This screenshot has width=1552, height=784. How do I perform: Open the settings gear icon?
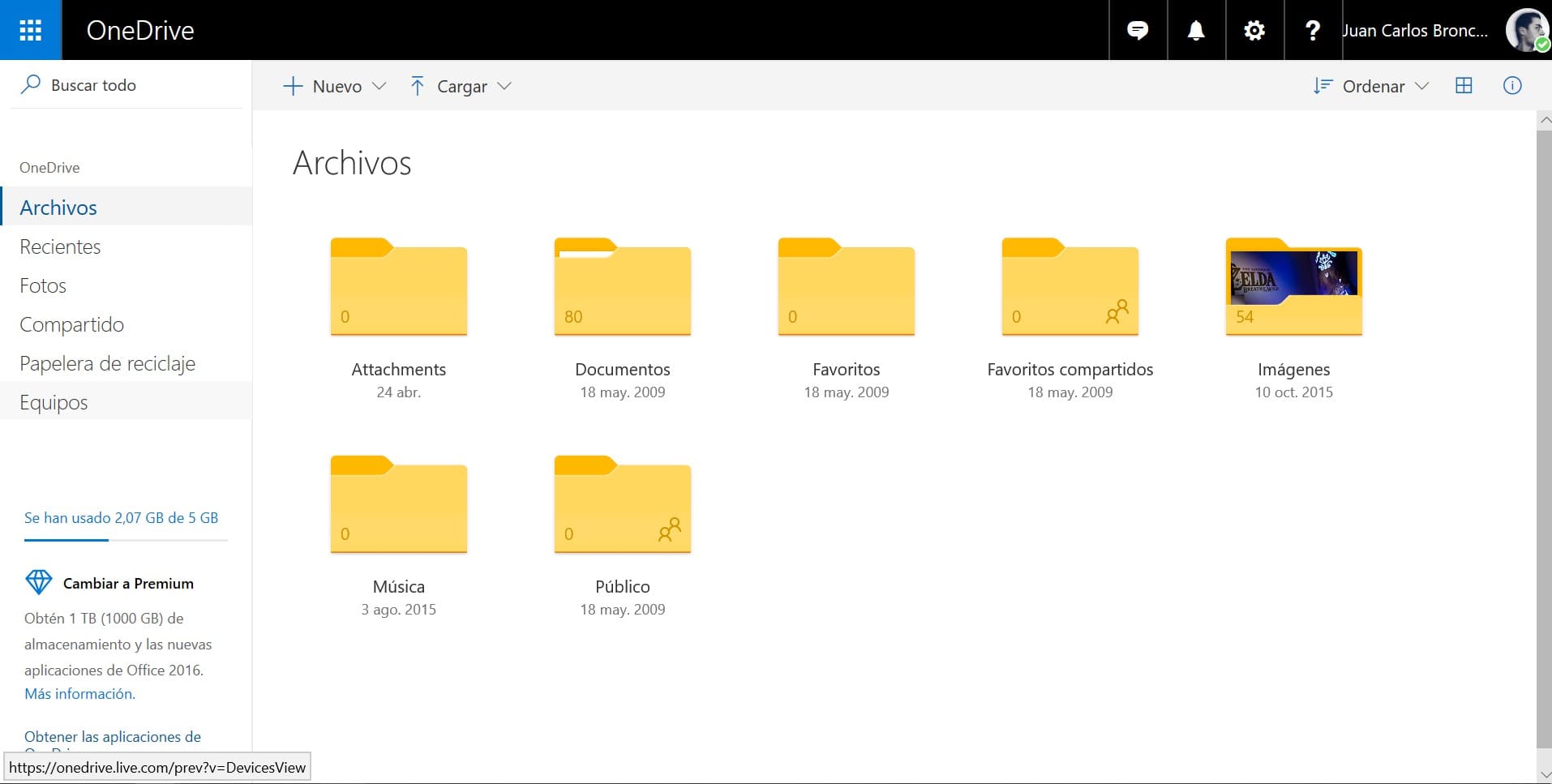[x=1254, y=30]
